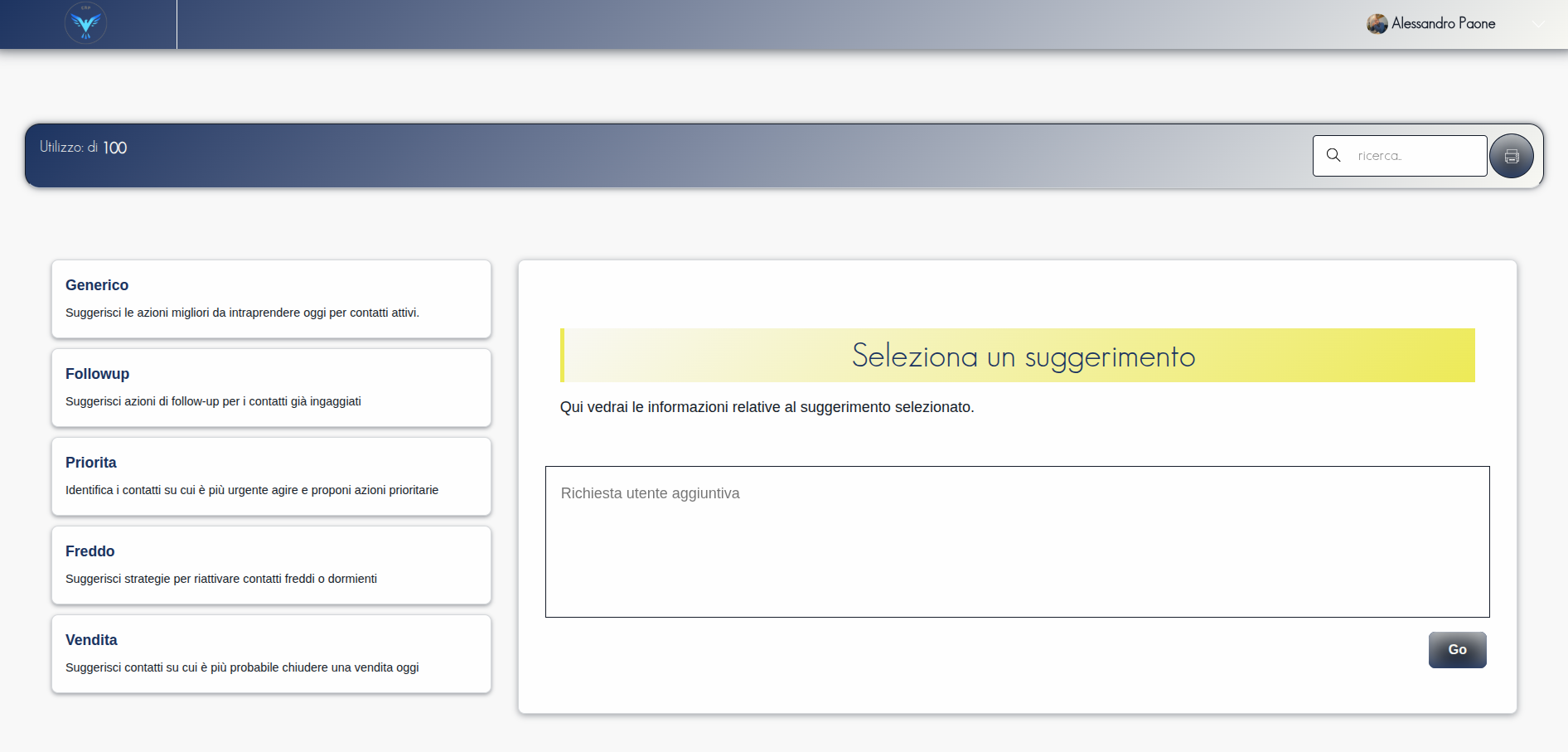Click the blue bird logo icon
The height and width of the screenshot is (752, 1568).
85,23
